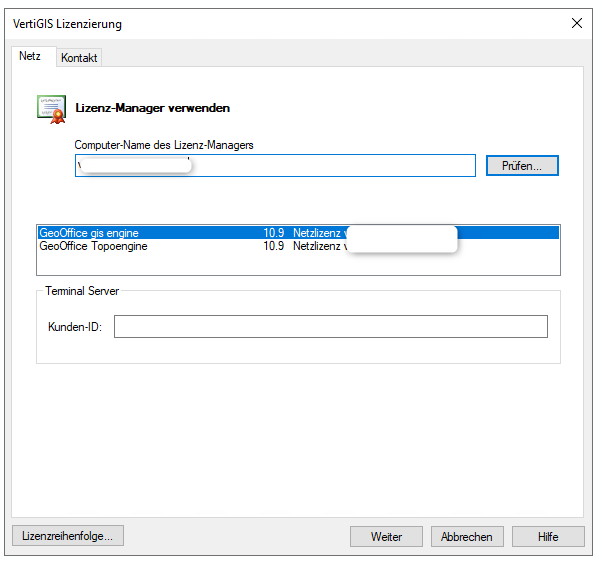Switch to the Kontakt tab
The image size is (603, 561).
tap(79, 58)
